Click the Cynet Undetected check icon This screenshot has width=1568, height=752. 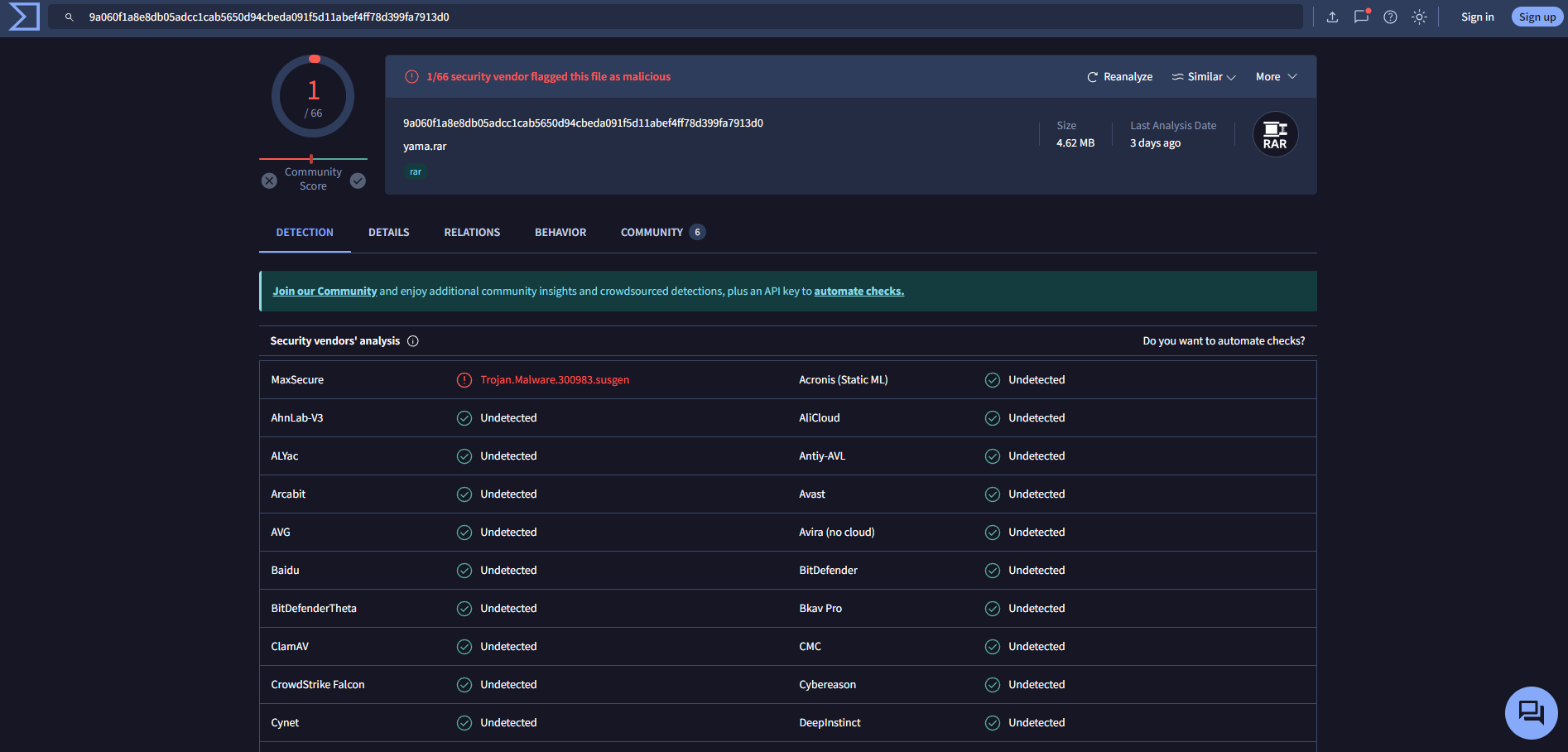pos(464,723)
